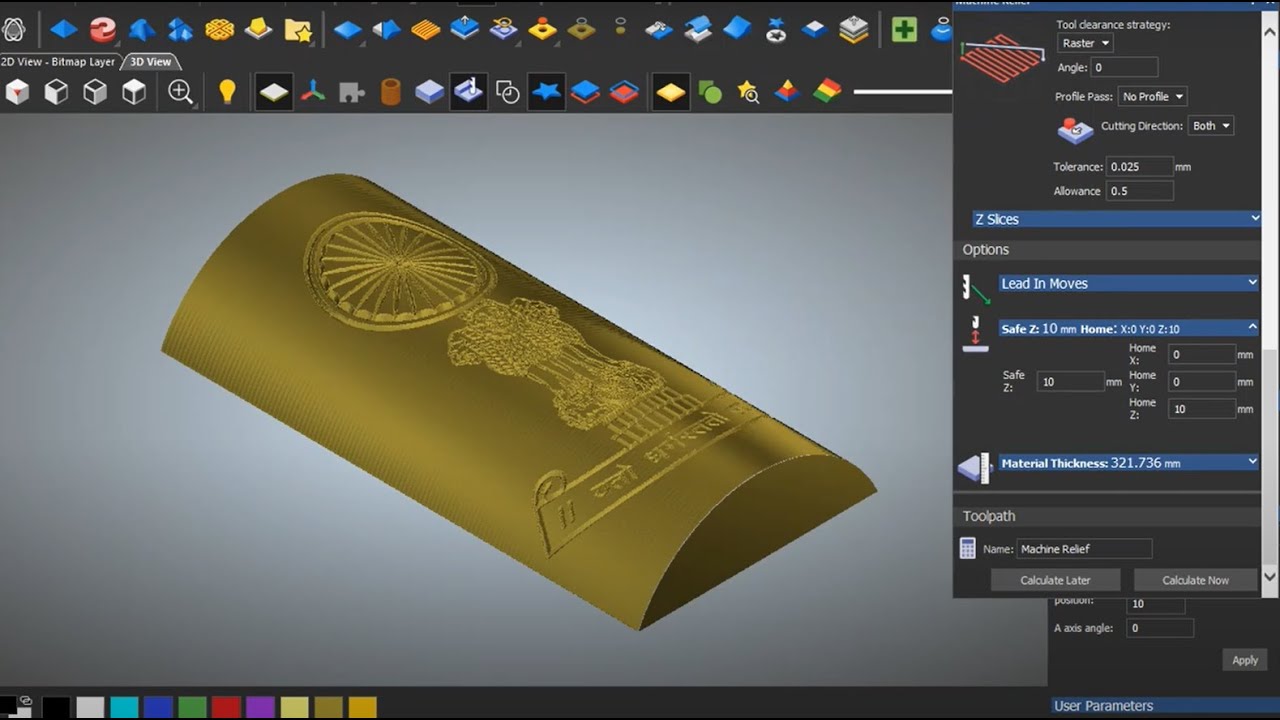Screen dimensions: 1280x720
Task: Click the brown cylinder icon
Action: tap(391, 93)
